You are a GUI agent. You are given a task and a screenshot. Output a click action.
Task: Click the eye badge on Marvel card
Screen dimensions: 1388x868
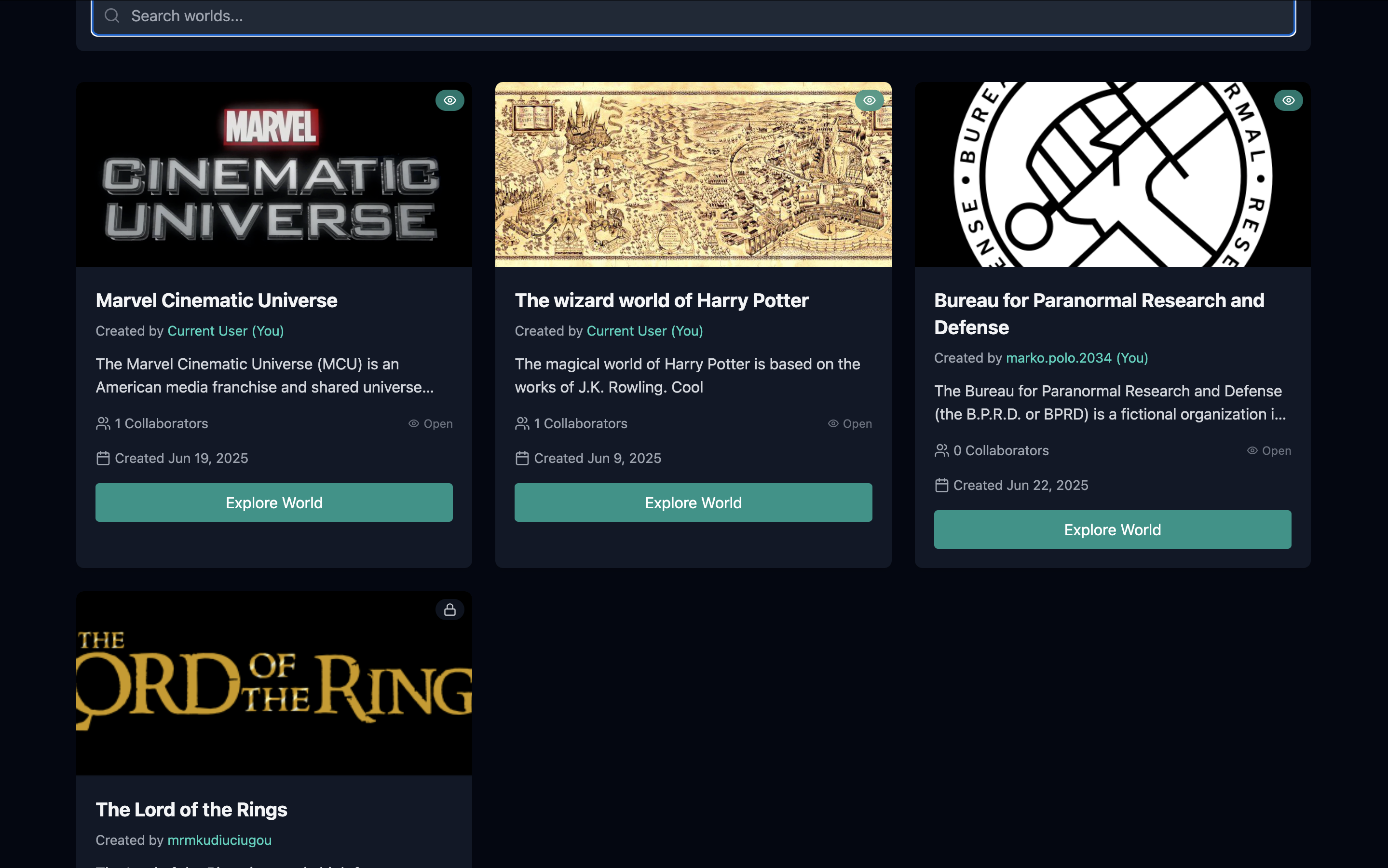tap(449, 100)
